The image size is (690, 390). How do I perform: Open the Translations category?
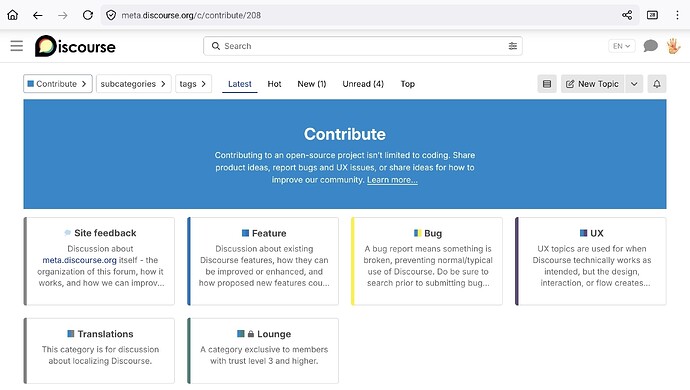point(105,334)
